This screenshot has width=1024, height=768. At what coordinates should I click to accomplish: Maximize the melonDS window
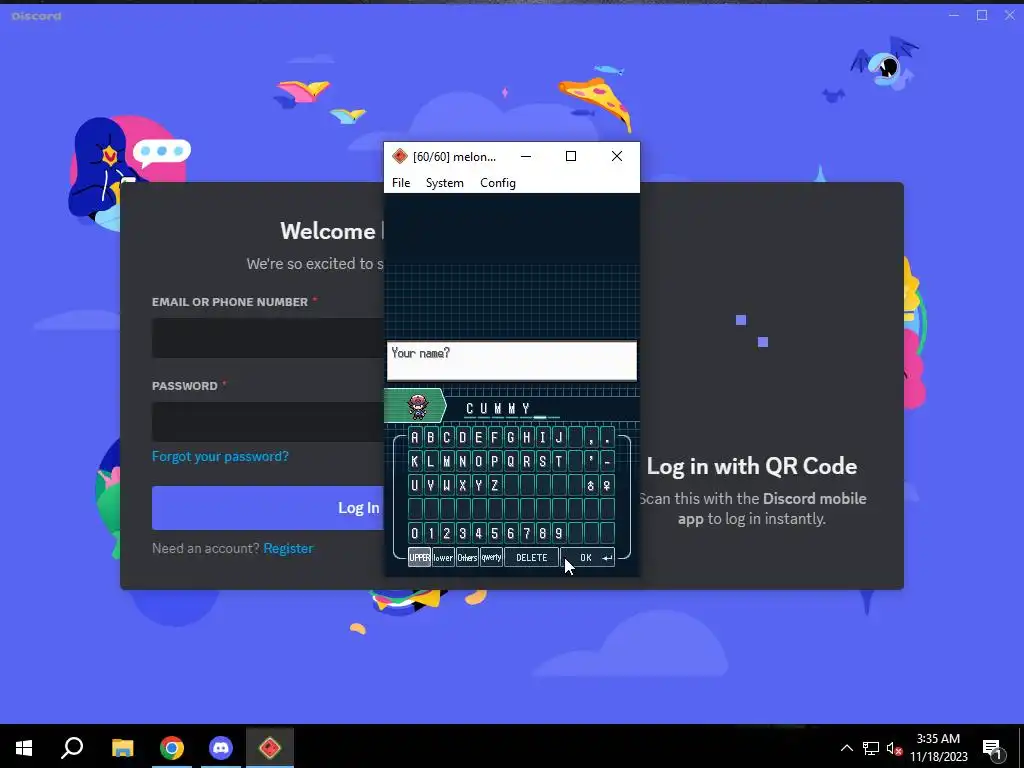pos(571,156)
